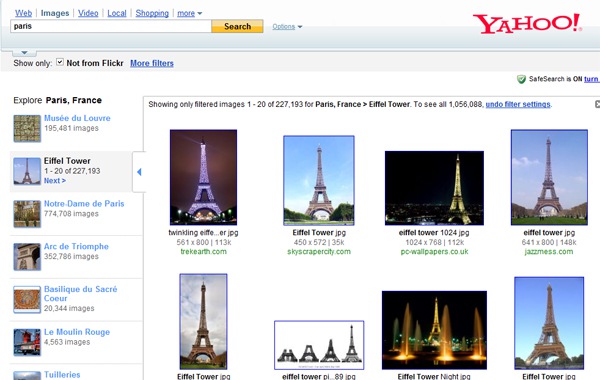Expand the panel tab arrow under search box
The height and width of the screenshot is (380, 600).
tap(24, 52)
